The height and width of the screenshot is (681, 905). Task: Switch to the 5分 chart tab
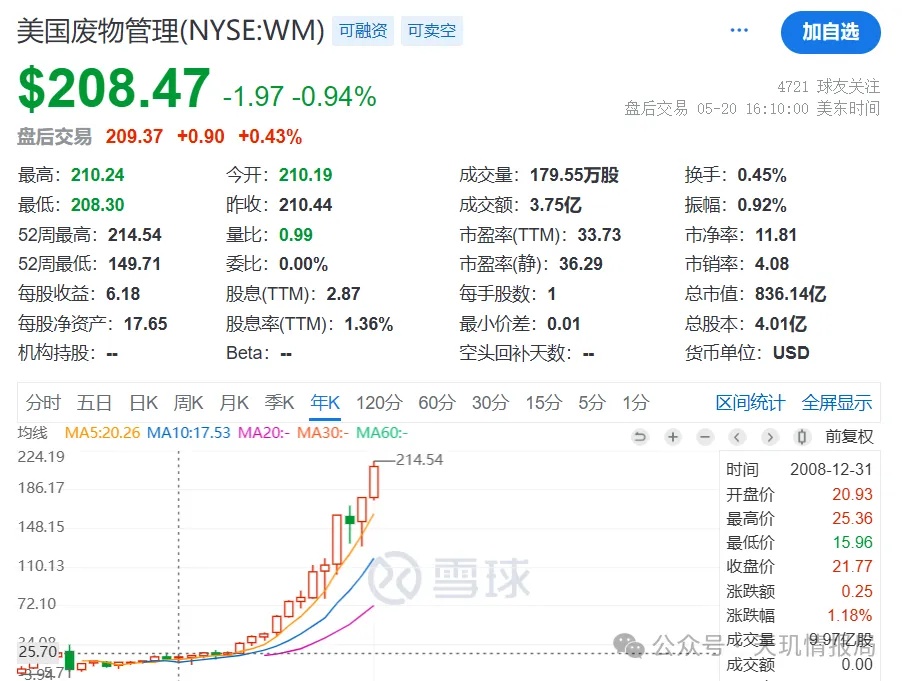(x=592, y=402)
